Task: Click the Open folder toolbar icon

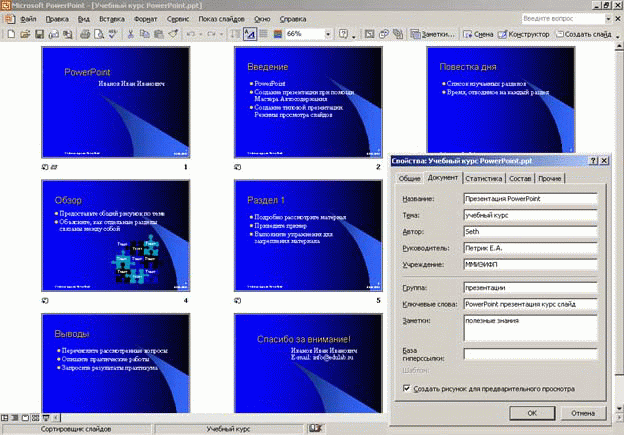Action: [25, 34]
